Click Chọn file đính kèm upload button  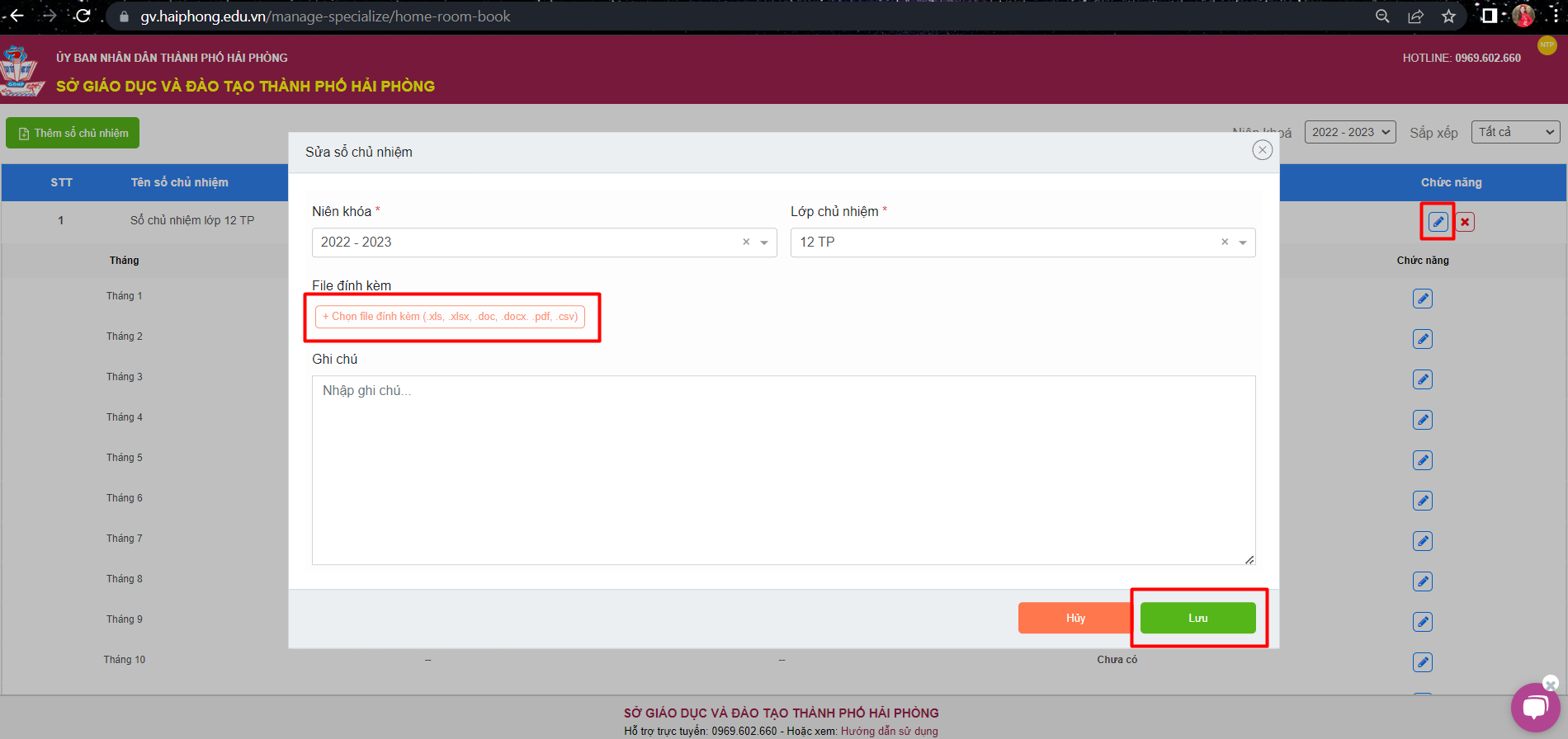[450, 317]
